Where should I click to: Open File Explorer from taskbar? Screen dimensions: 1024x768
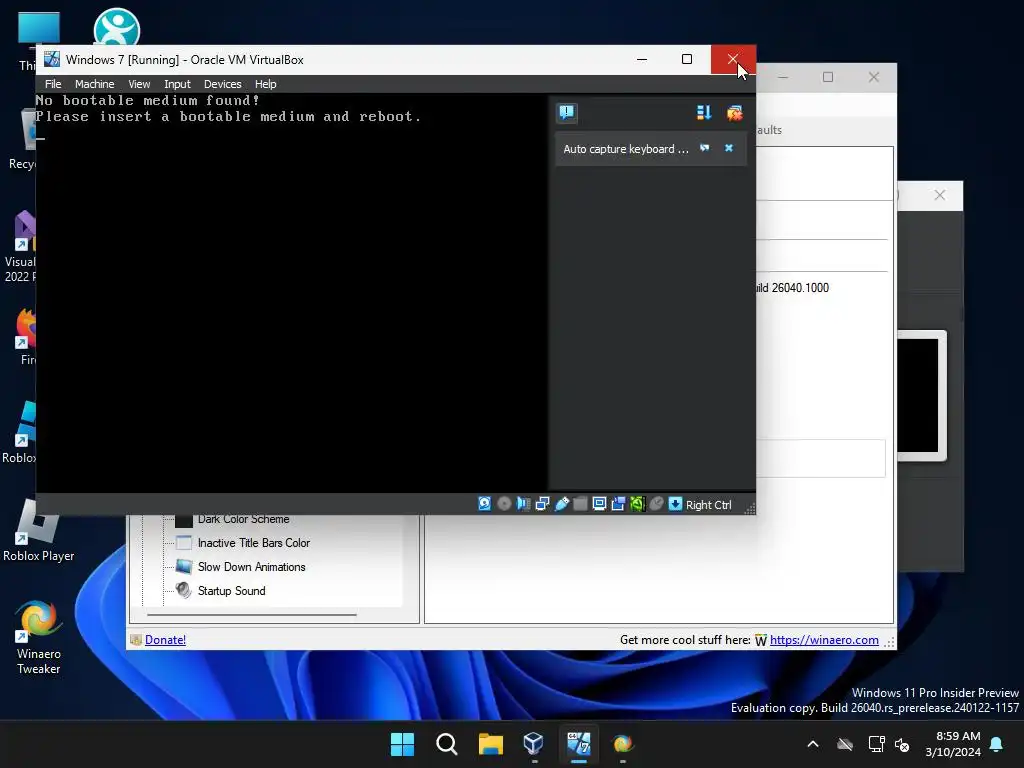point(490,744)
